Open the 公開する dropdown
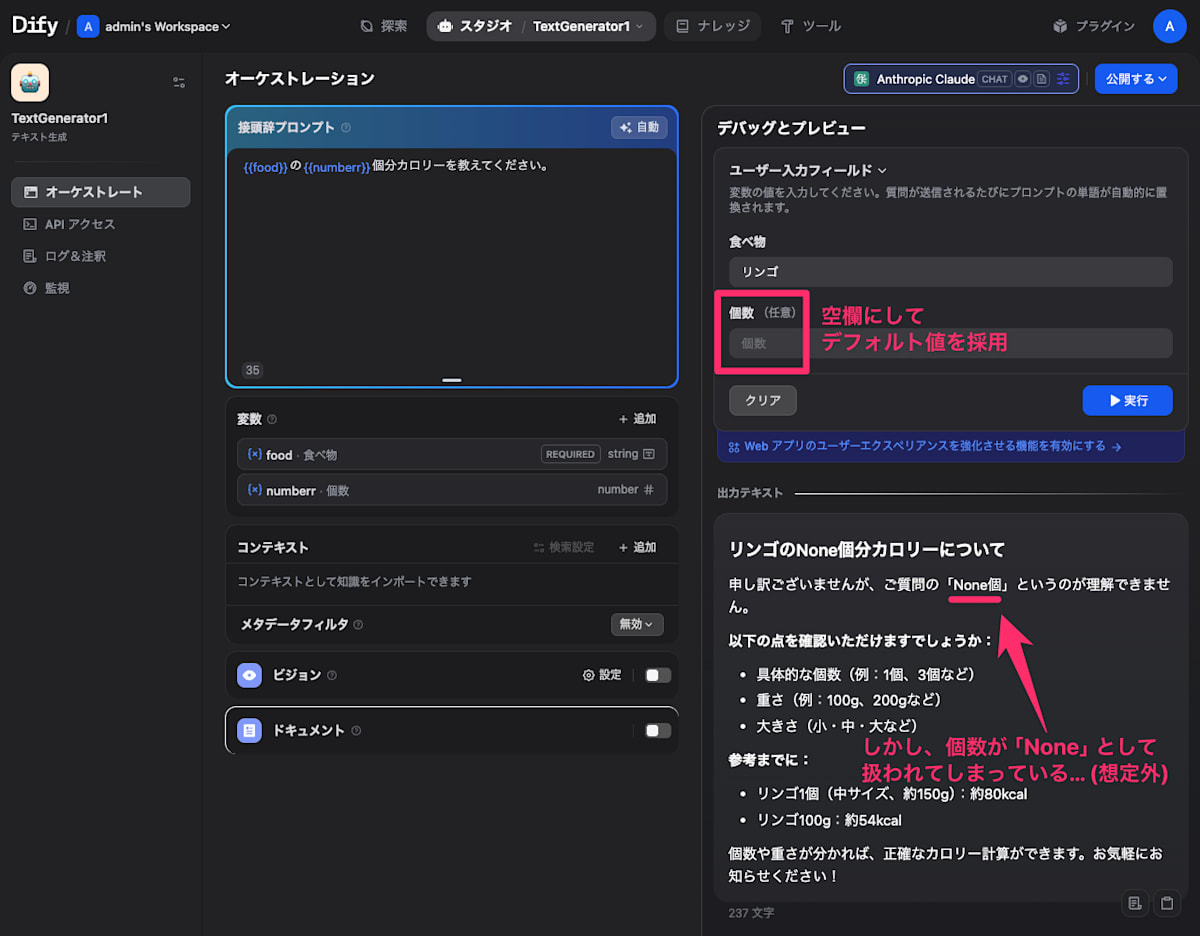This screenshot has height=936, width=1200. (1136, 79)
